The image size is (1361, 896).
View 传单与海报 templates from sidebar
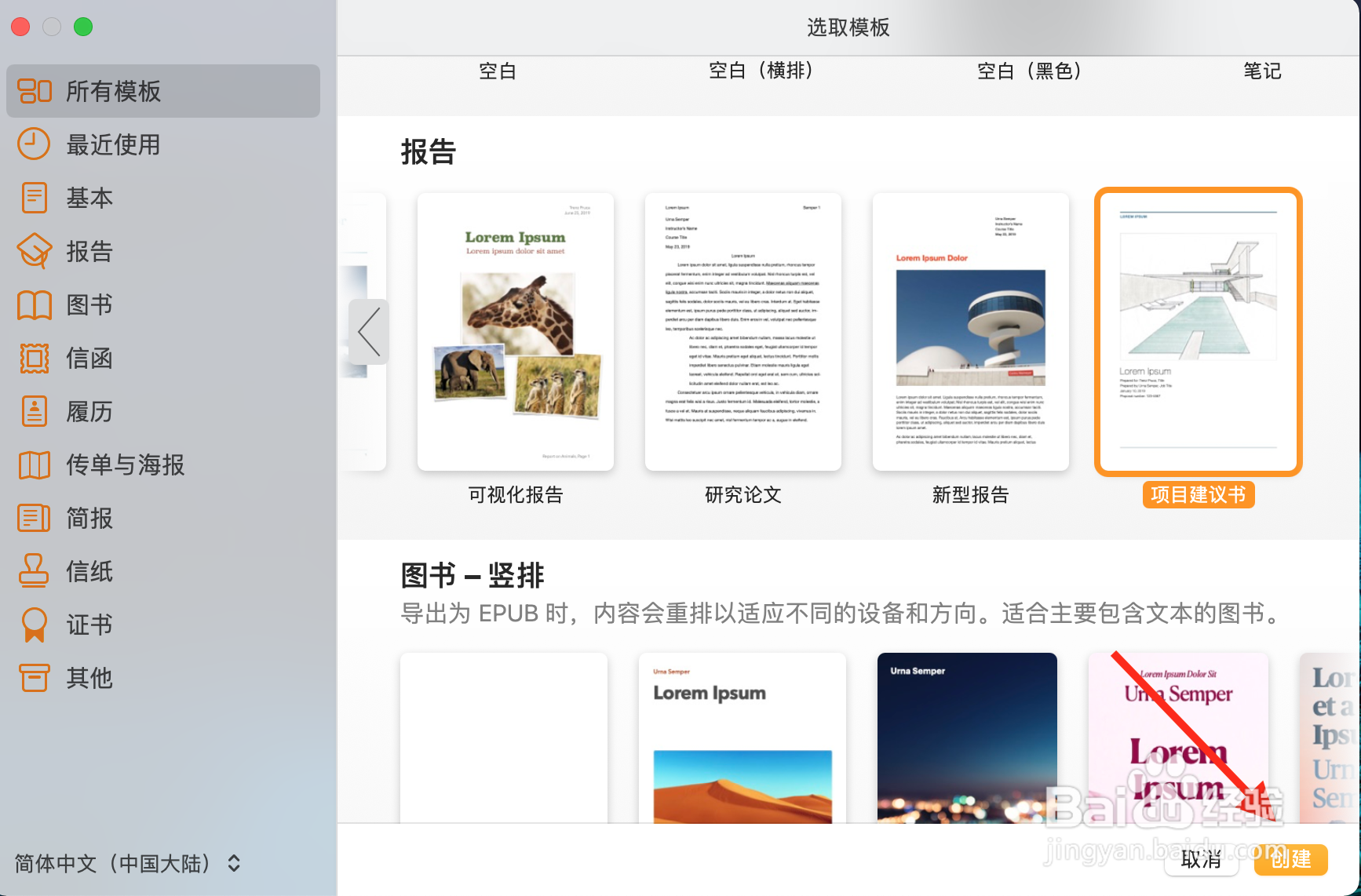[122, 464]
